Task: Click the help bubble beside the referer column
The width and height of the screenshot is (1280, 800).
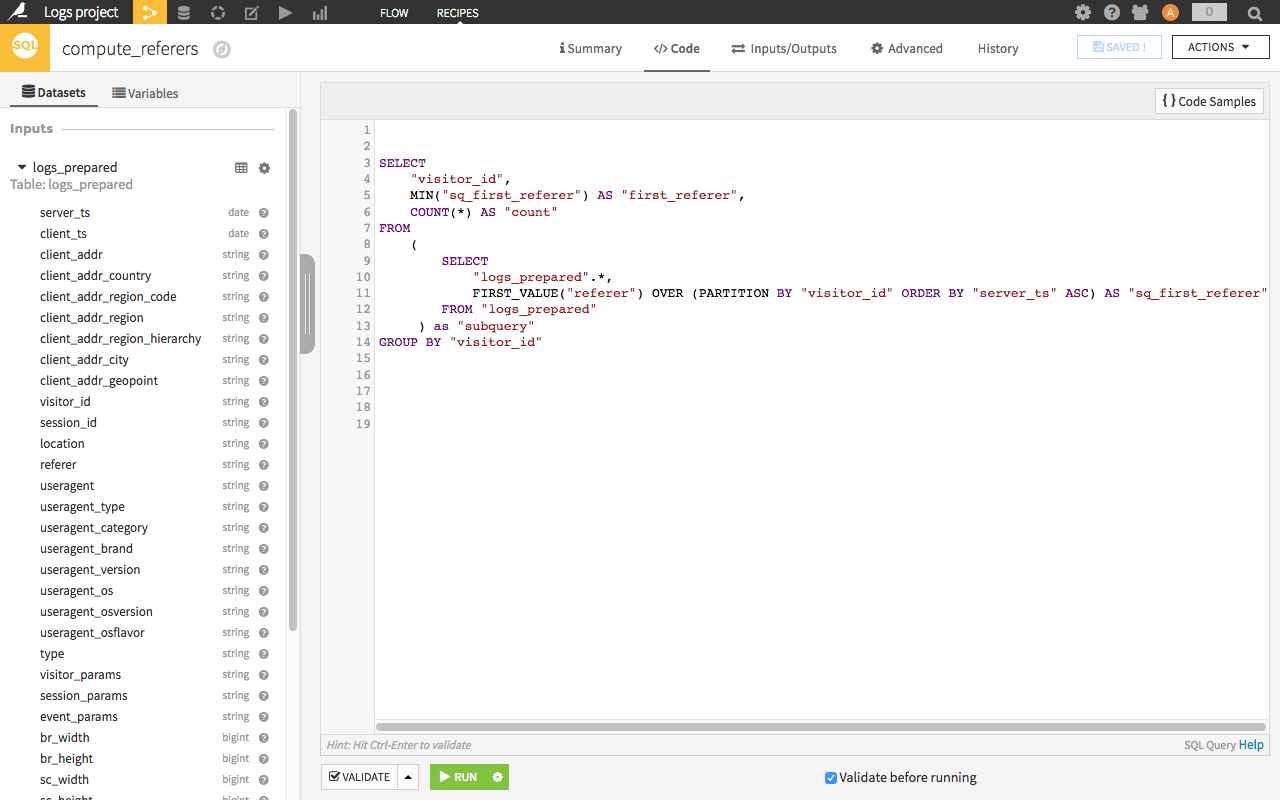Action: click(x=262, y=464)
